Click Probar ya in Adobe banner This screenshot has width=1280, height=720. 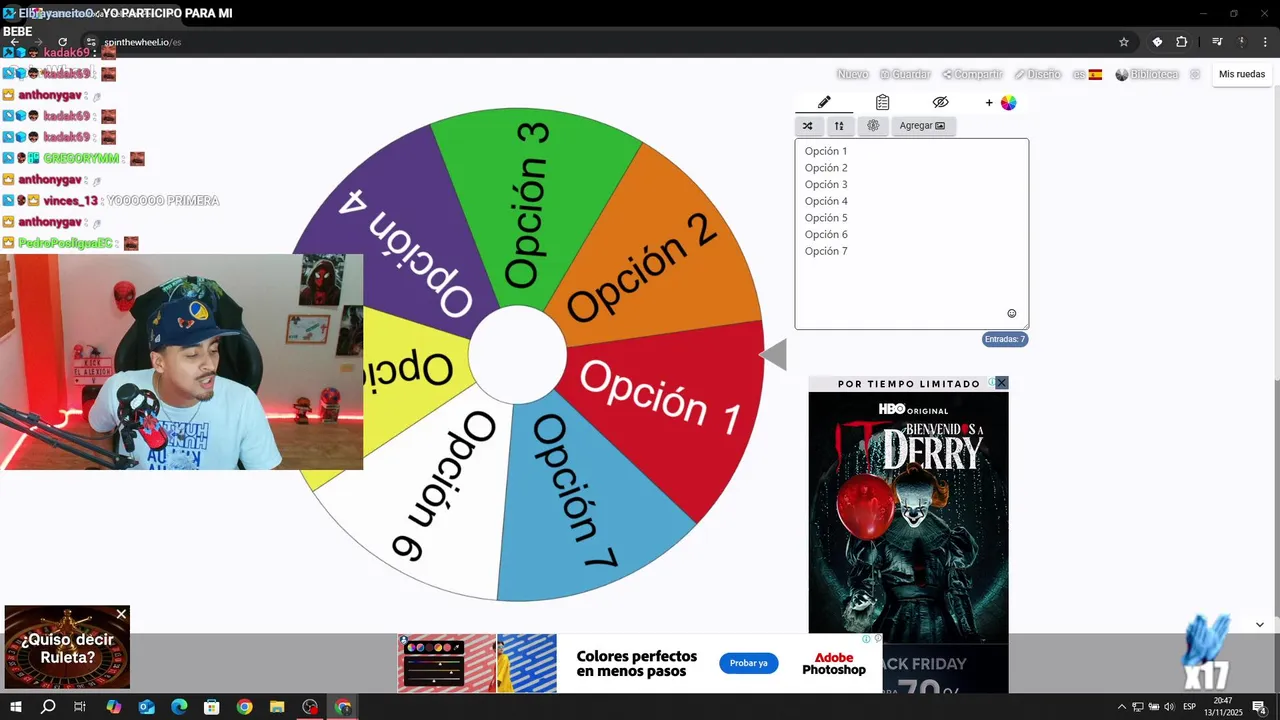coord(748,663)
